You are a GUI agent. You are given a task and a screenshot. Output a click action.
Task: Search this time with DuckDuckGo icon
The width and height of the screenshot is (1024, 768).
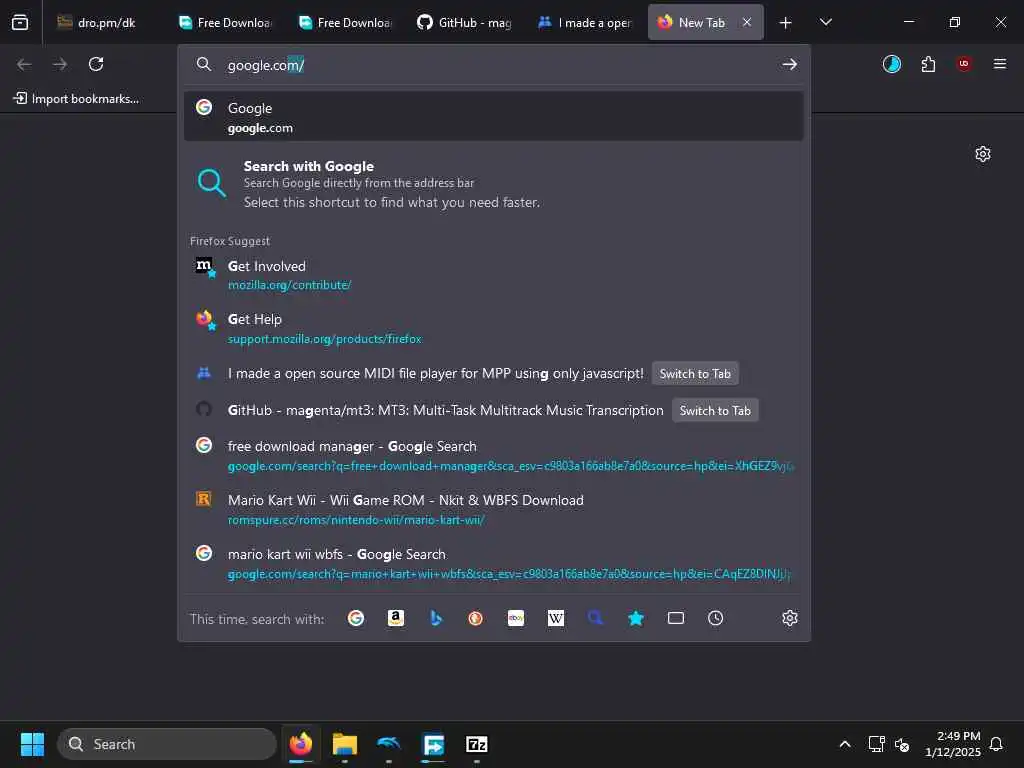pyautogui.click(x=475, y=618)
